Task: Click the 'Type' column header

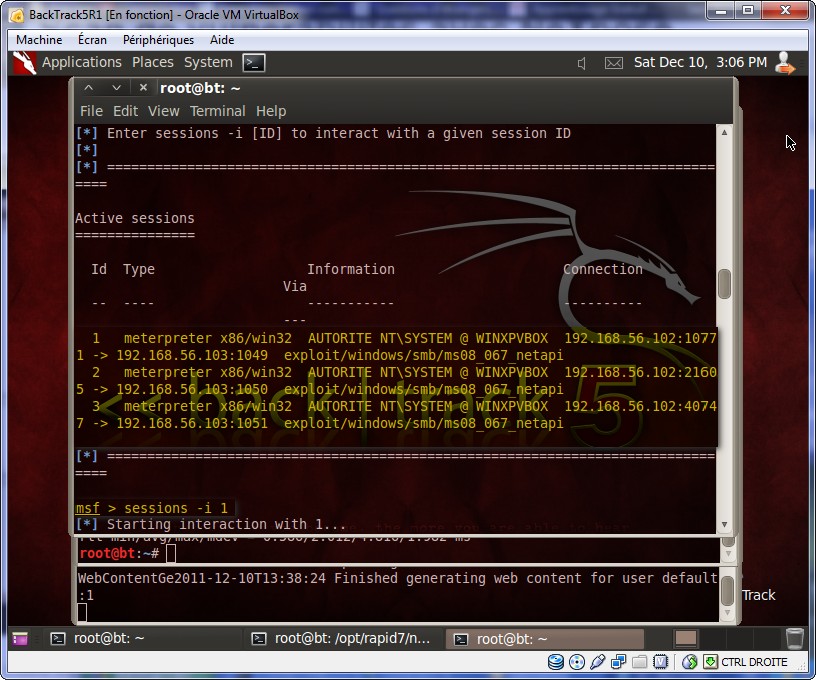Action: click(139, 270)
